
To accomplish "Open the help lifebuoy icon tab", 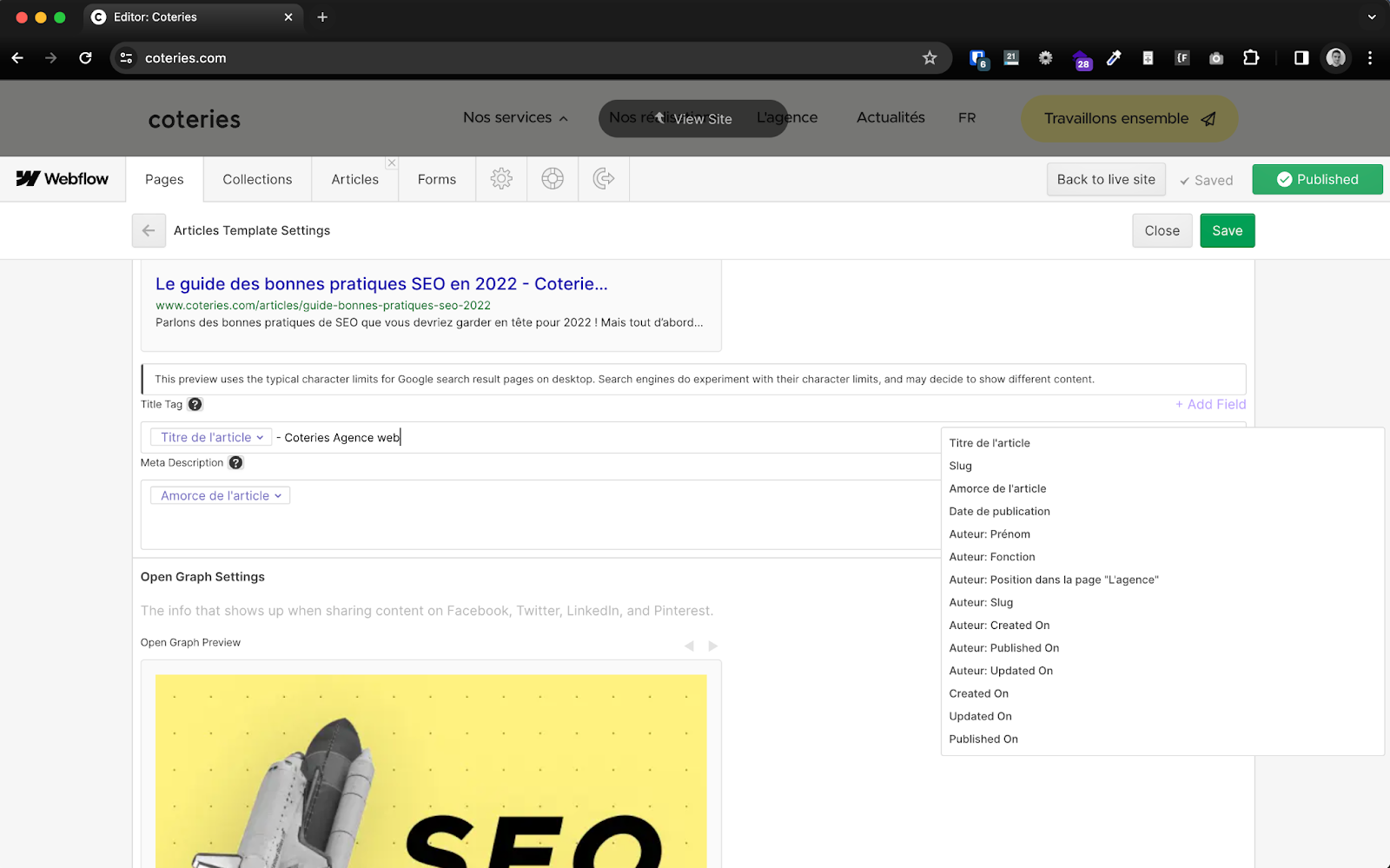I will pos(553,179).
